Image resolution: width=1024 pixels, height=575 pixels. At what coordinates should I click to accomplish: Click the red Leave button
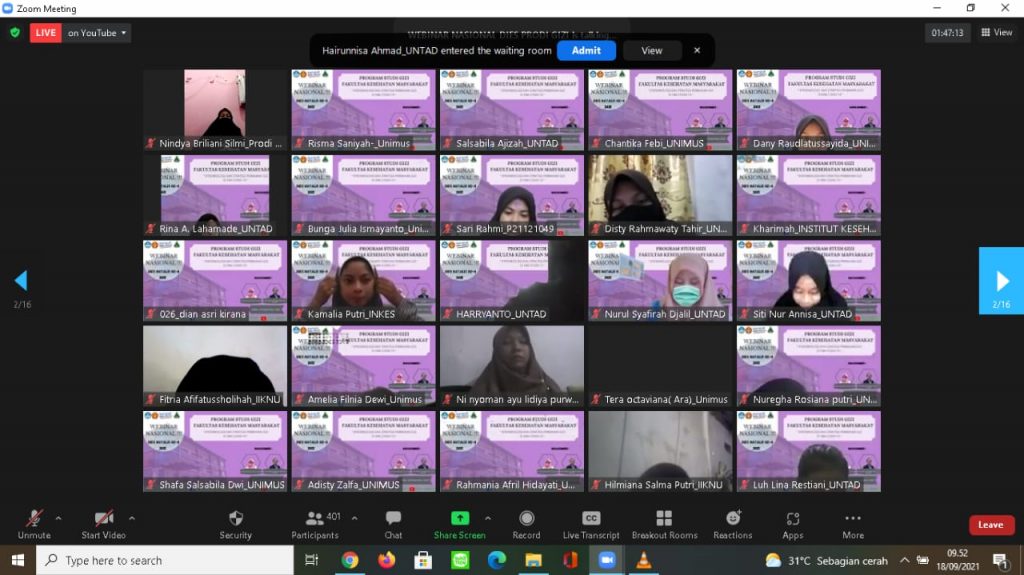click(x=990, y=525)
